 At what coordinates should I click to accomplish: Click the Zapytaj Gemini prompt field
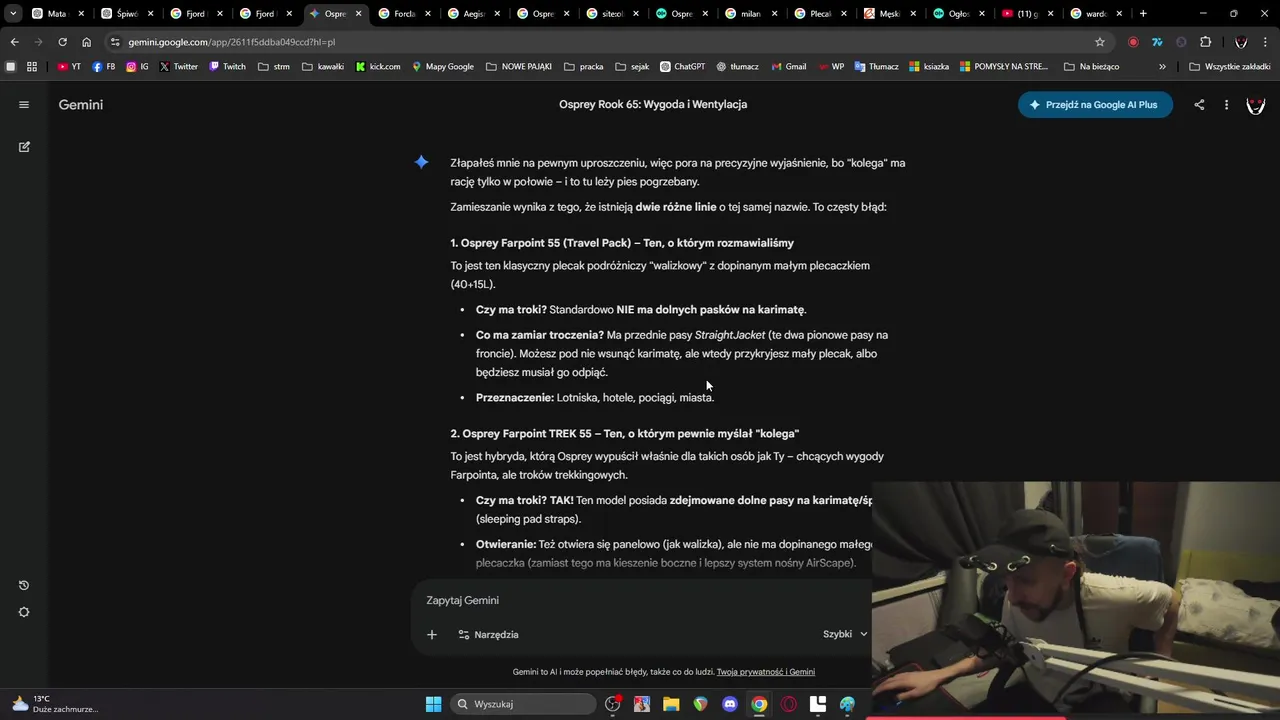640,600
